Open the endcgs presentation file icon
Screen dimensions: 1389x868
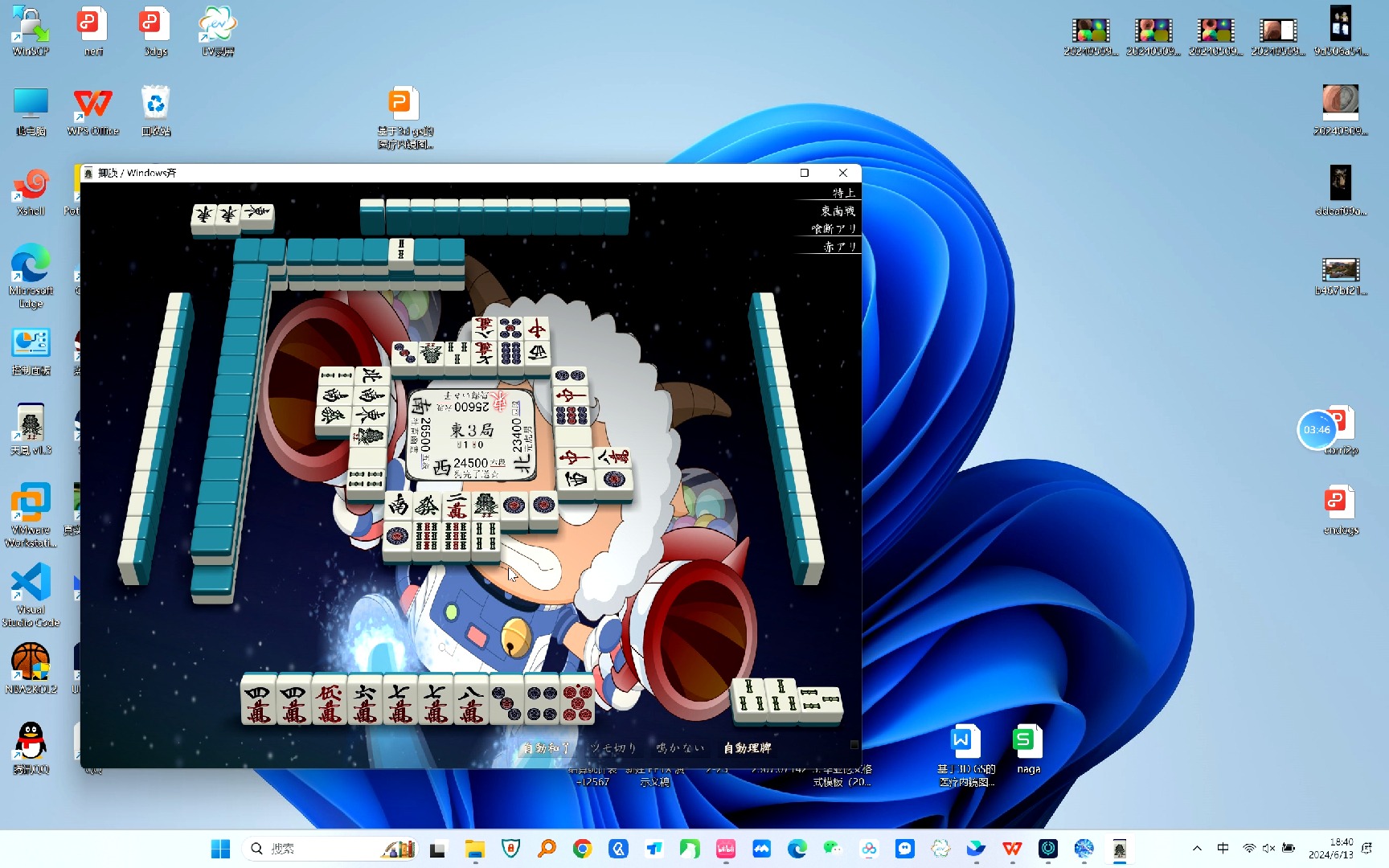point(1341,510)
